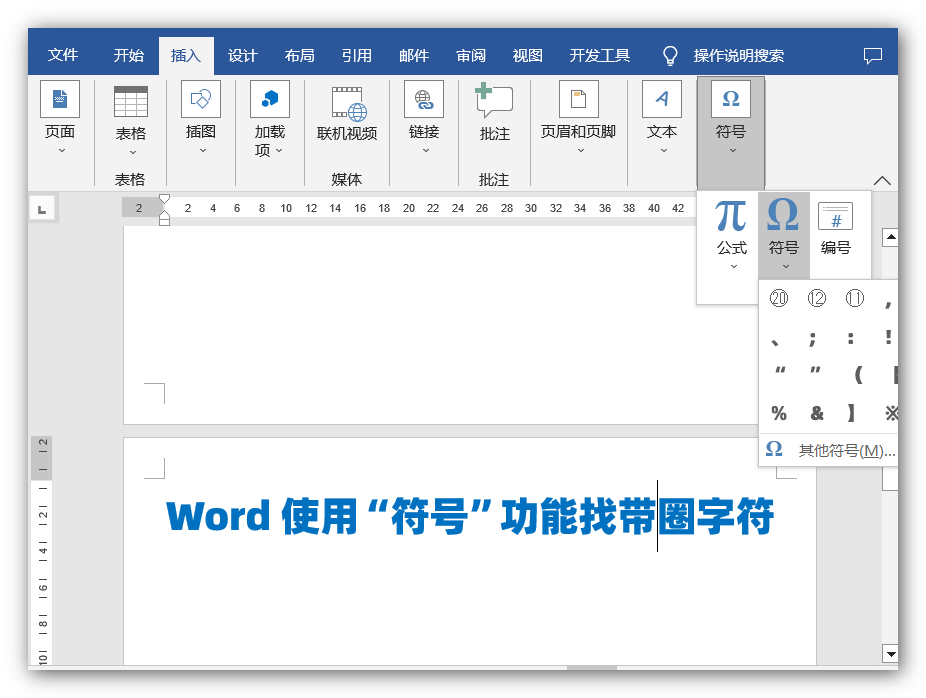Insert a table with 表格 icon

pos(131,101)
